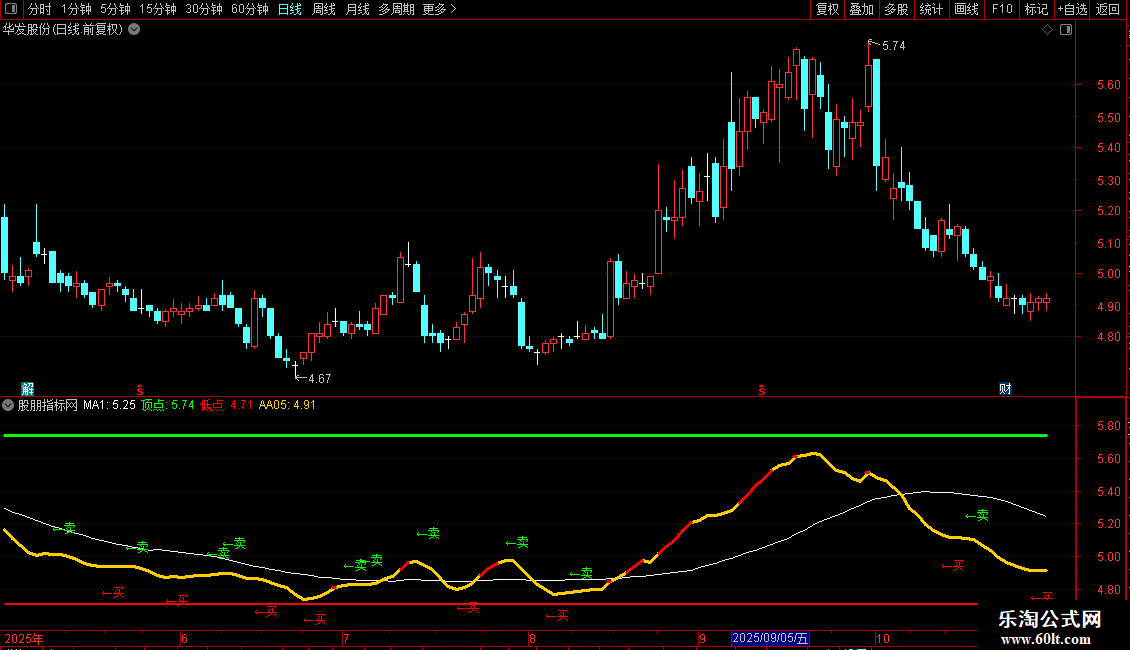
Task: Click month 8 on the time axis
Action: [x=532, y=638]
